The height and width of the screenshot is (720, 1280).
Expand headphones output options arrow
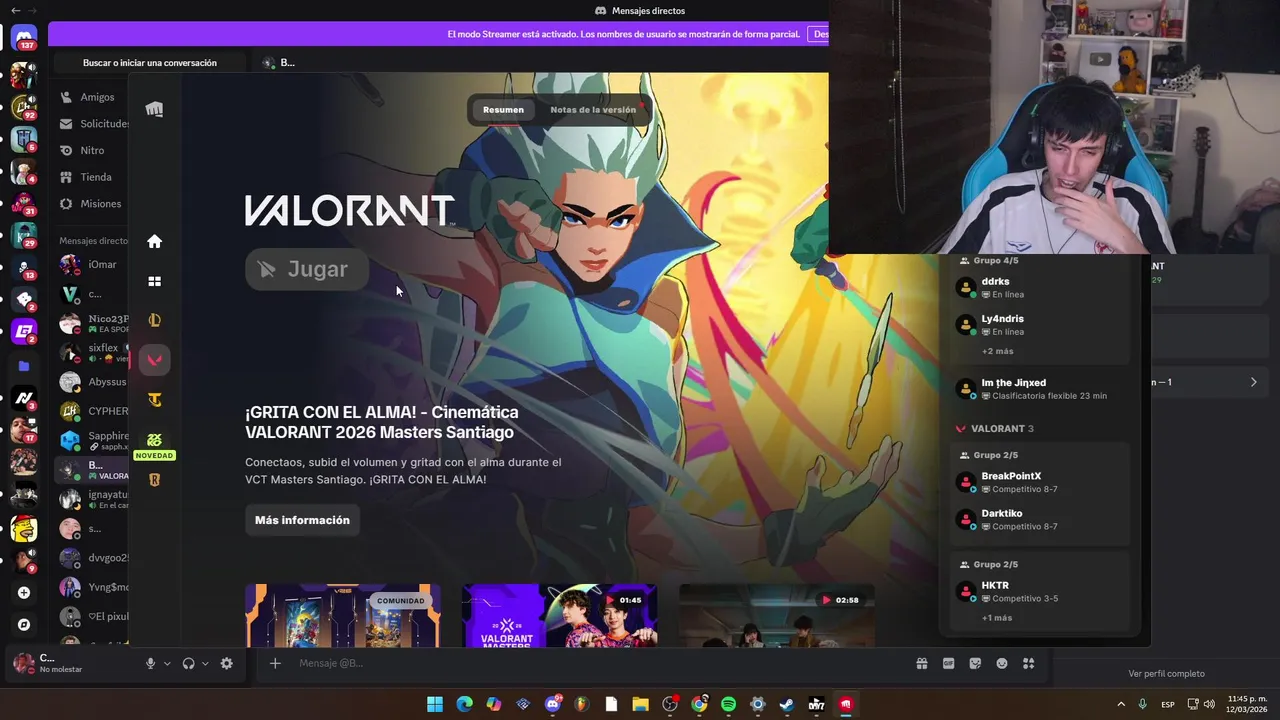click(x=205, y=663)
